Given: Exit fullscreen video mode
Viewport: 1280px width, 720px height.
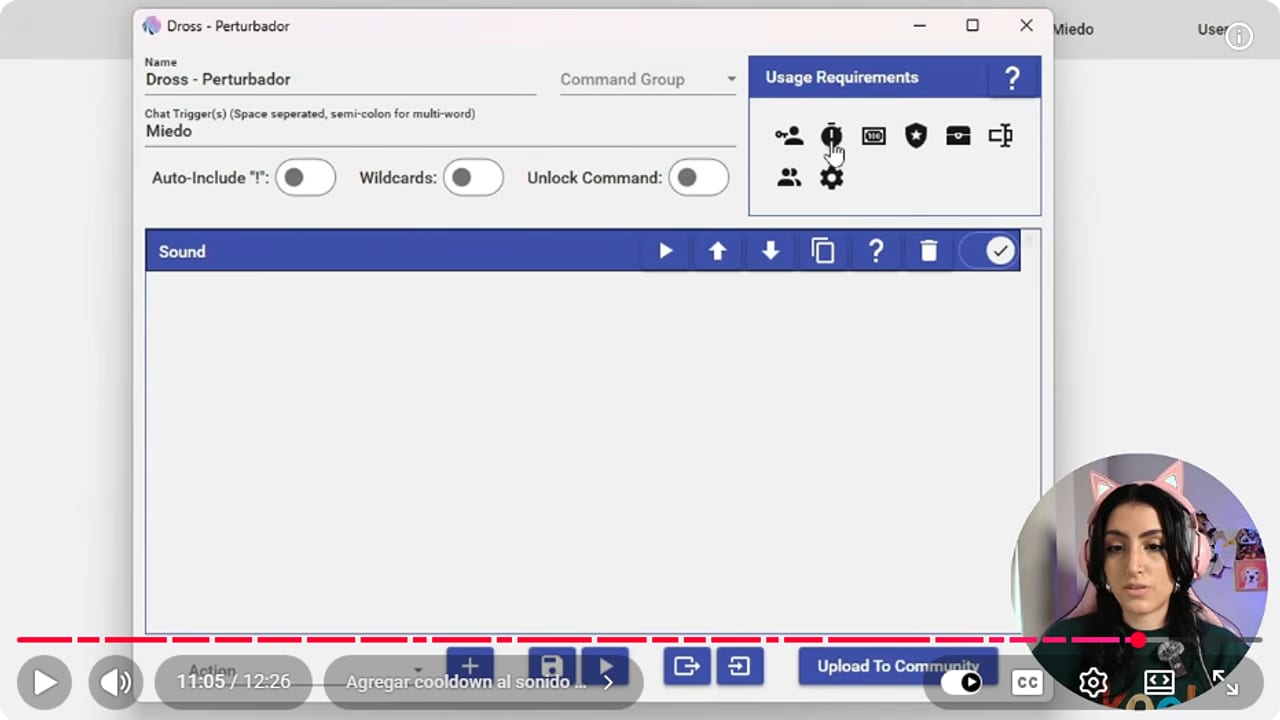Looking at the screenshot, I should 1225,683.
